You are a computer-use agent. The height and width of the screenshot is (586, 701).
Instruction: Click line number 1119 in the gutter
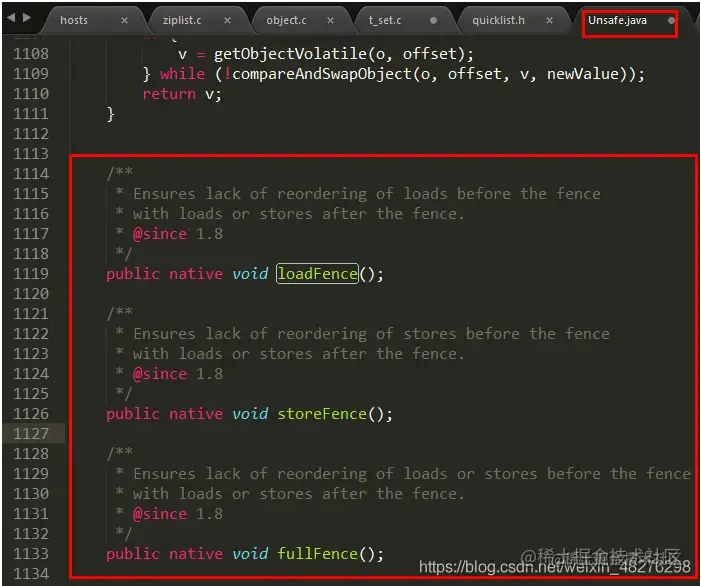click(31, 274)
